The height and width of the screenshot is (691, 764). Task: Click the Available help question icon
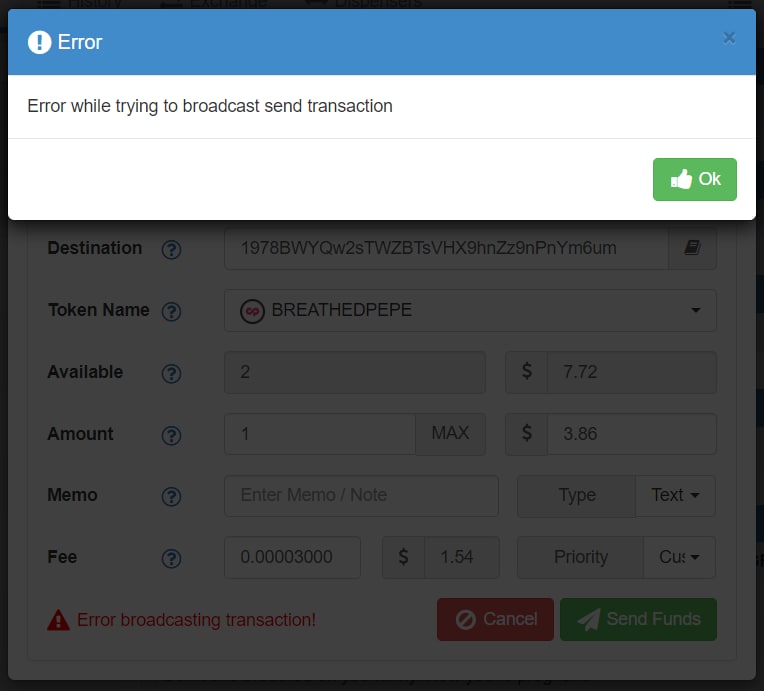click(x=171, y=373)
